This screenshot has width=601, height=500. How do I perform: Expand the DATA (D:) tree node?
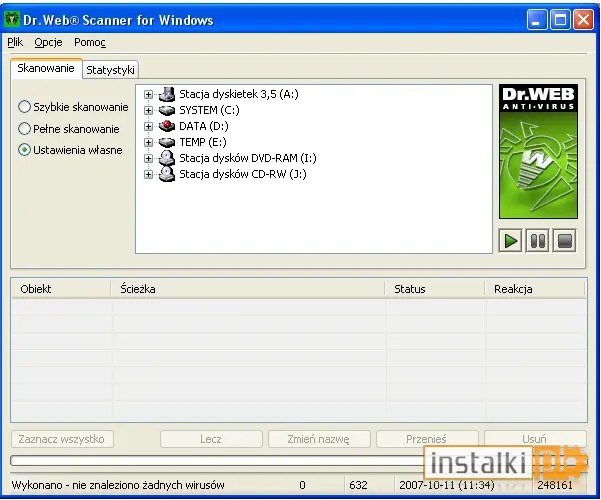(148, 126)
